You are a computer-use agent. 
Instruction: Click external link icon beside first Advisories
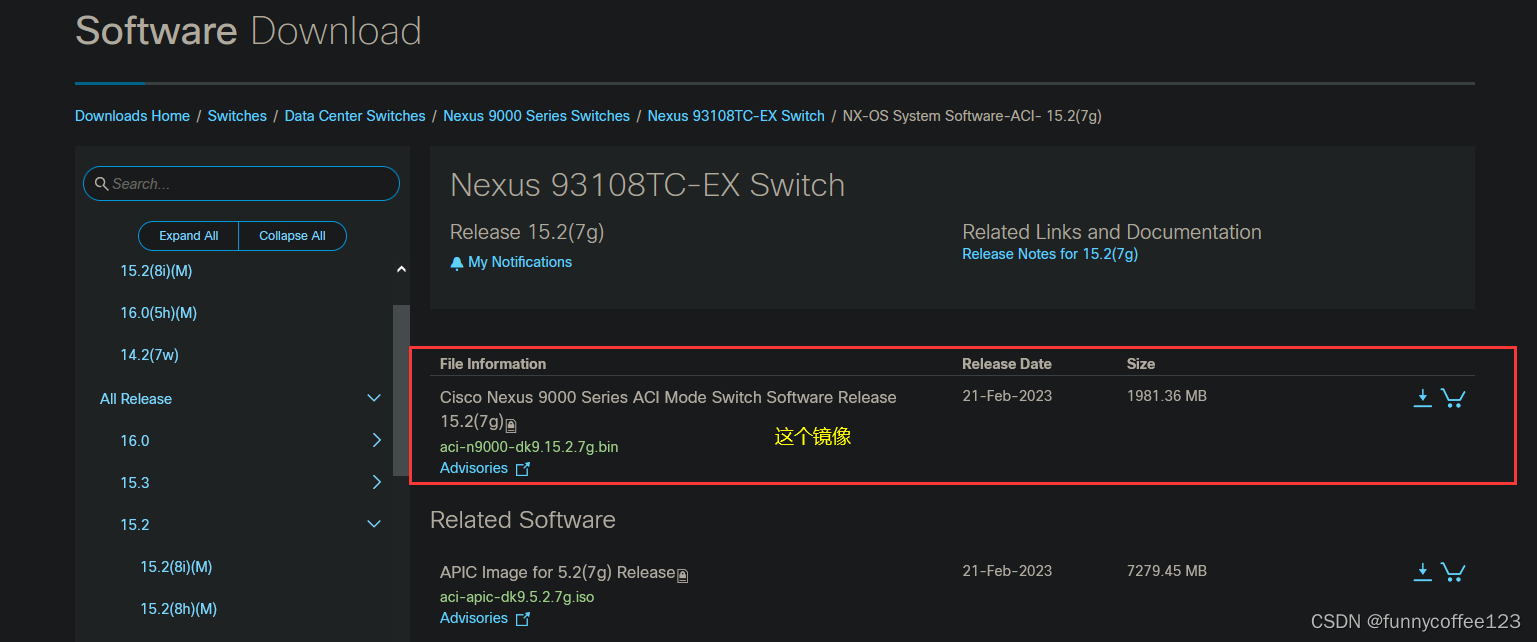coord(522,469)
